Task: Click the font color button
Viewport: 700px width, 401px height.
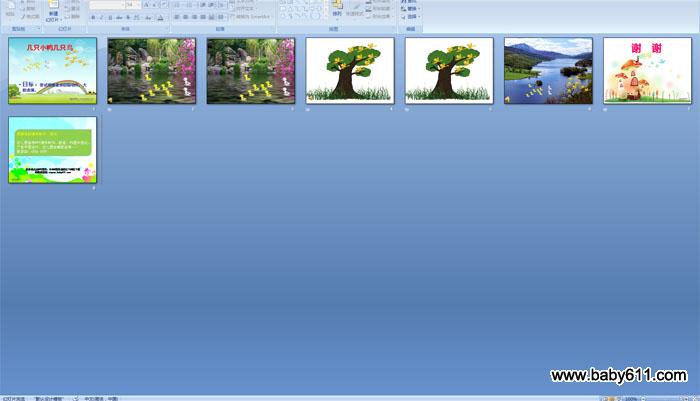Action: tap(161, 17)
